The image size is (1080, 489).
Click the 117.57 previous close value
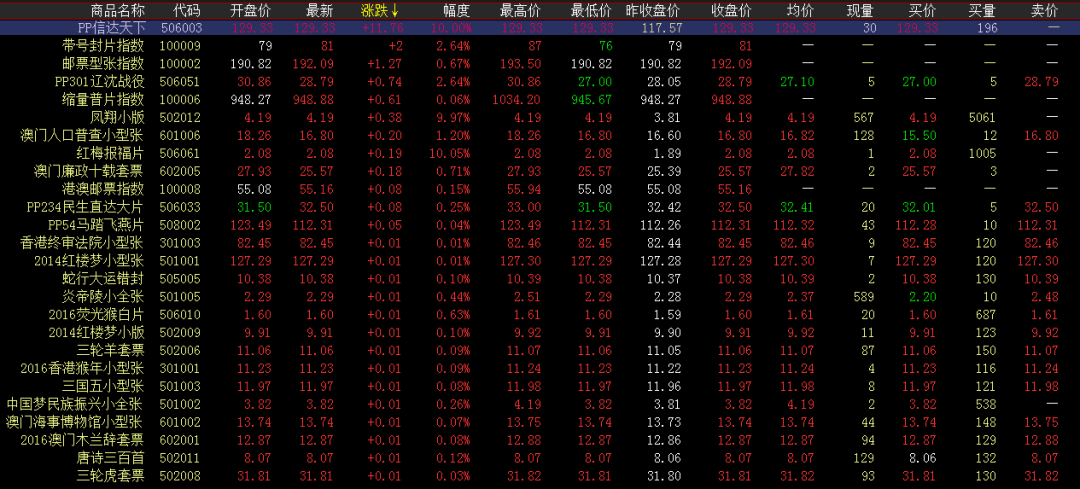tap(661, 28)
